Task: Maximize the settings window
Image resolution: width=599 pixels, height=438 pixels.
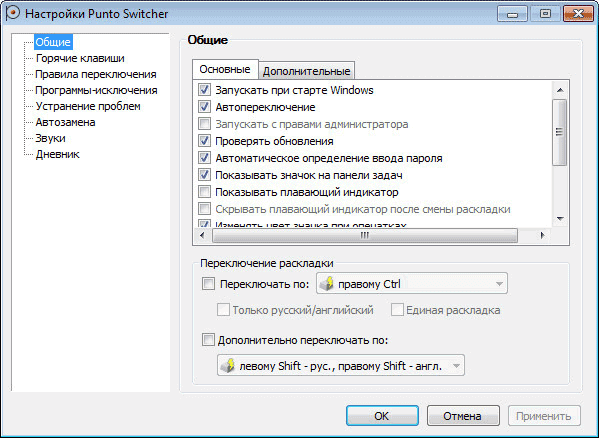Action: (x=545, y=14)
